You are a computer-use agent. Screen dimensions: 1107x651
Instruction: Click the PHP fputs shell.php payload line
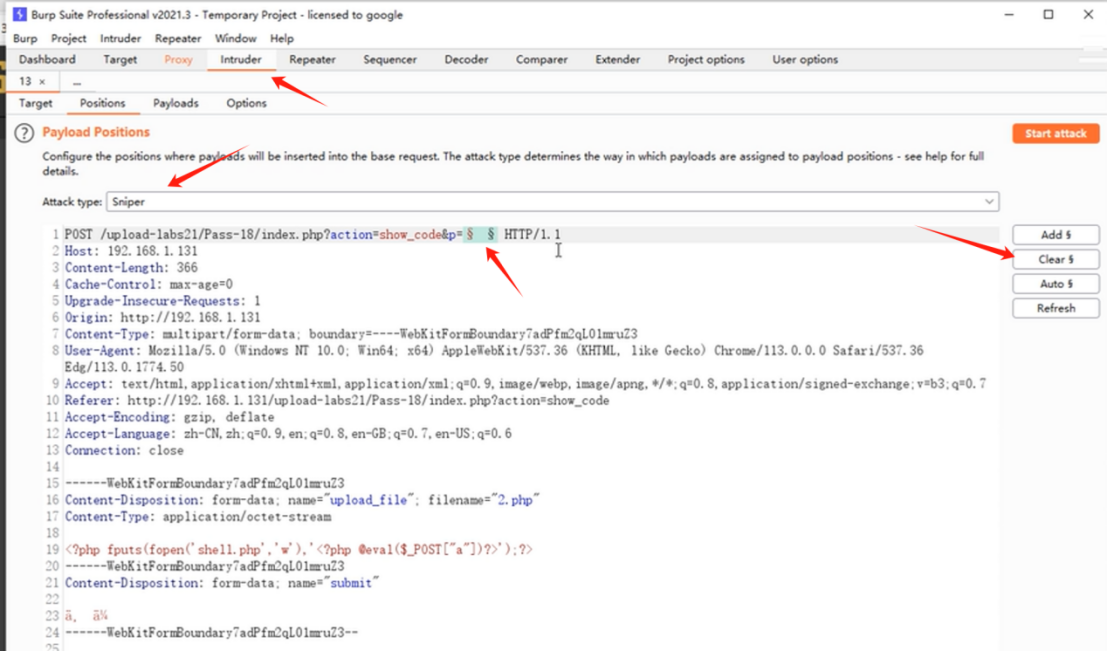click(x=299, y=549)
